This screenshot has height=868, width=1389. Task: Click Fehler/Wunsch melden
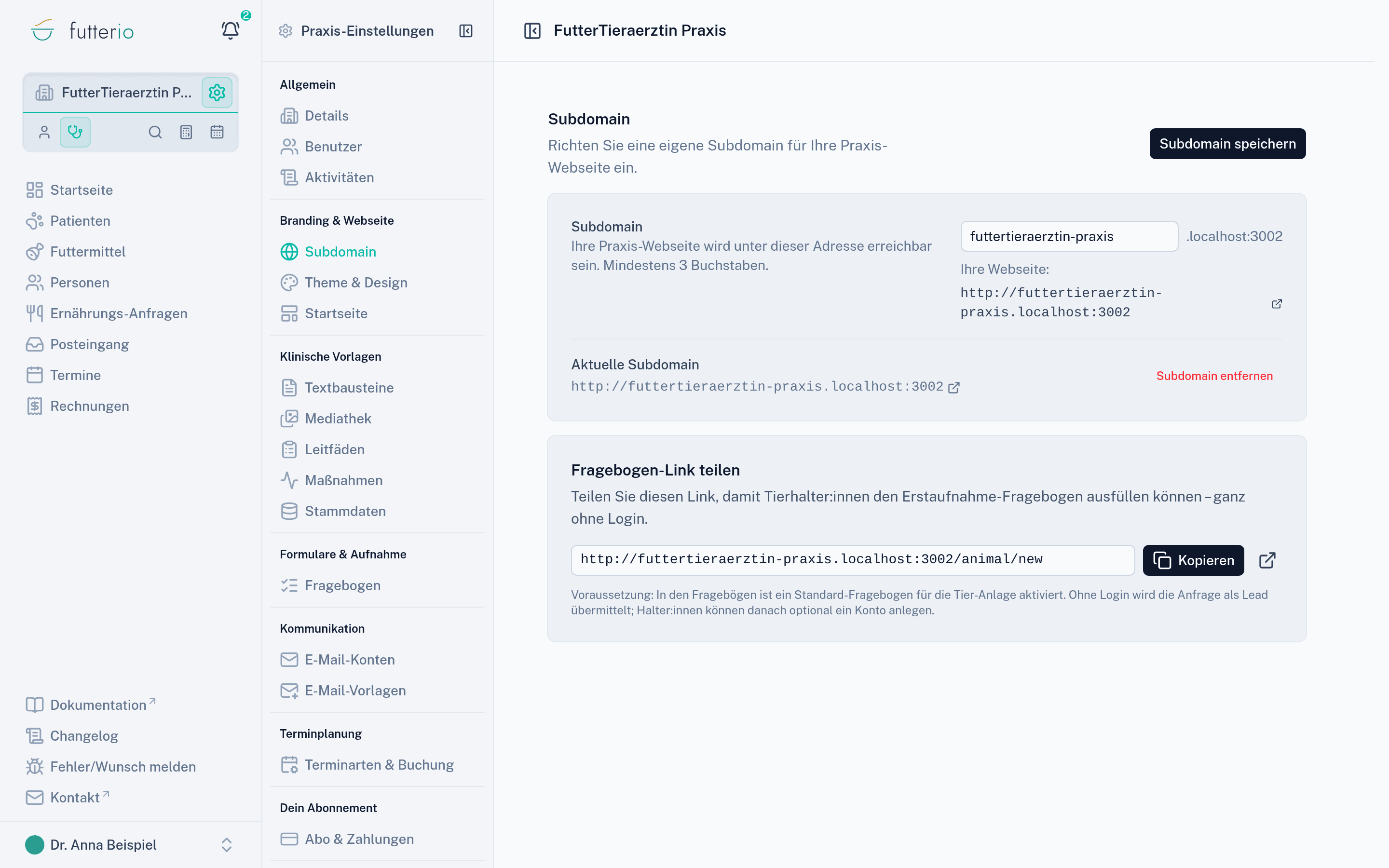click(x=111, y=767)
